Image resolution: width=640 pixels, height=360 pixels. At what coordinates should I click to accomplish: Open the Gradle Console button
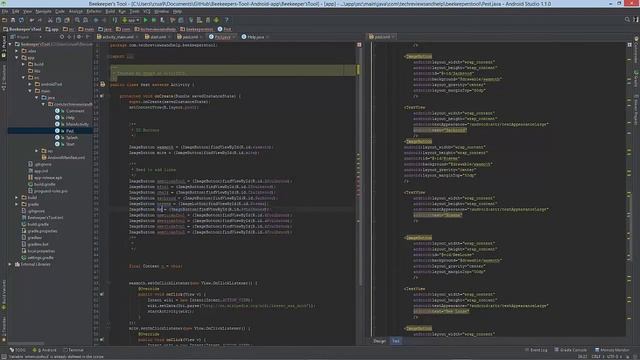pos(570,350)
